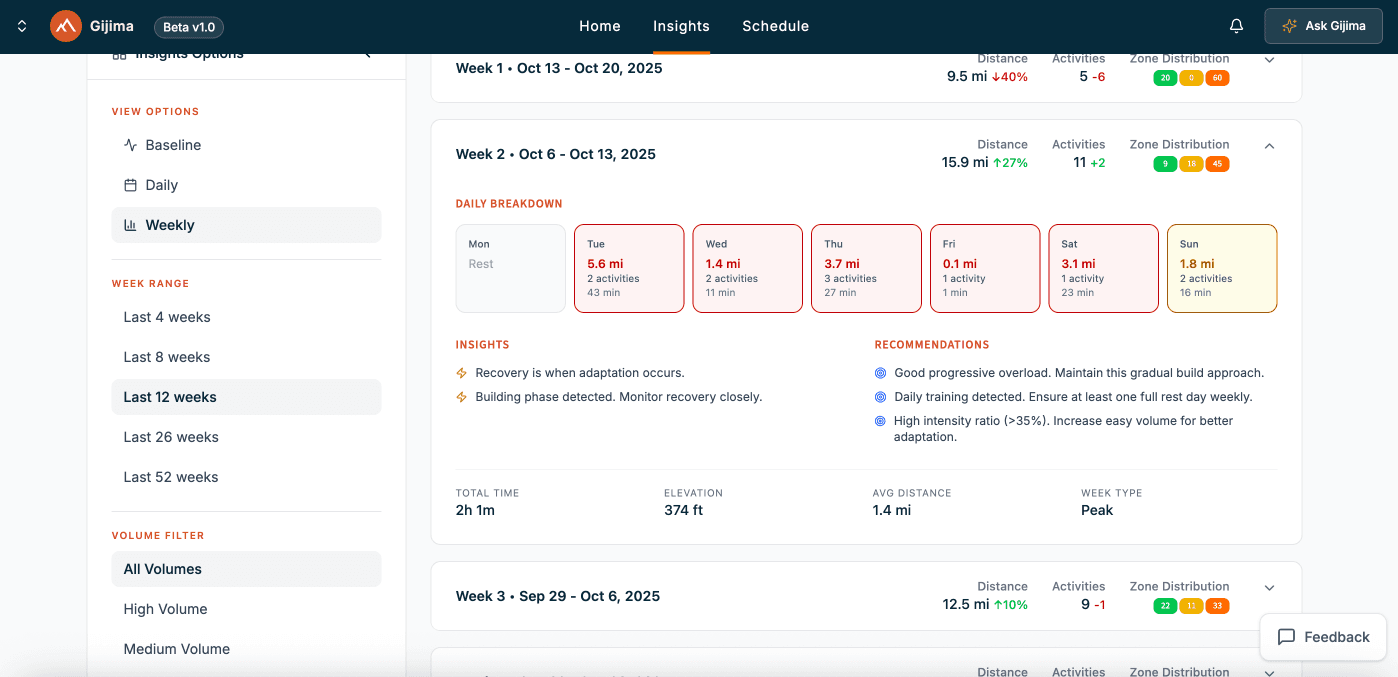Click the workspace switcher arrows icon
1398x677 pixels.
click(22, 26)
